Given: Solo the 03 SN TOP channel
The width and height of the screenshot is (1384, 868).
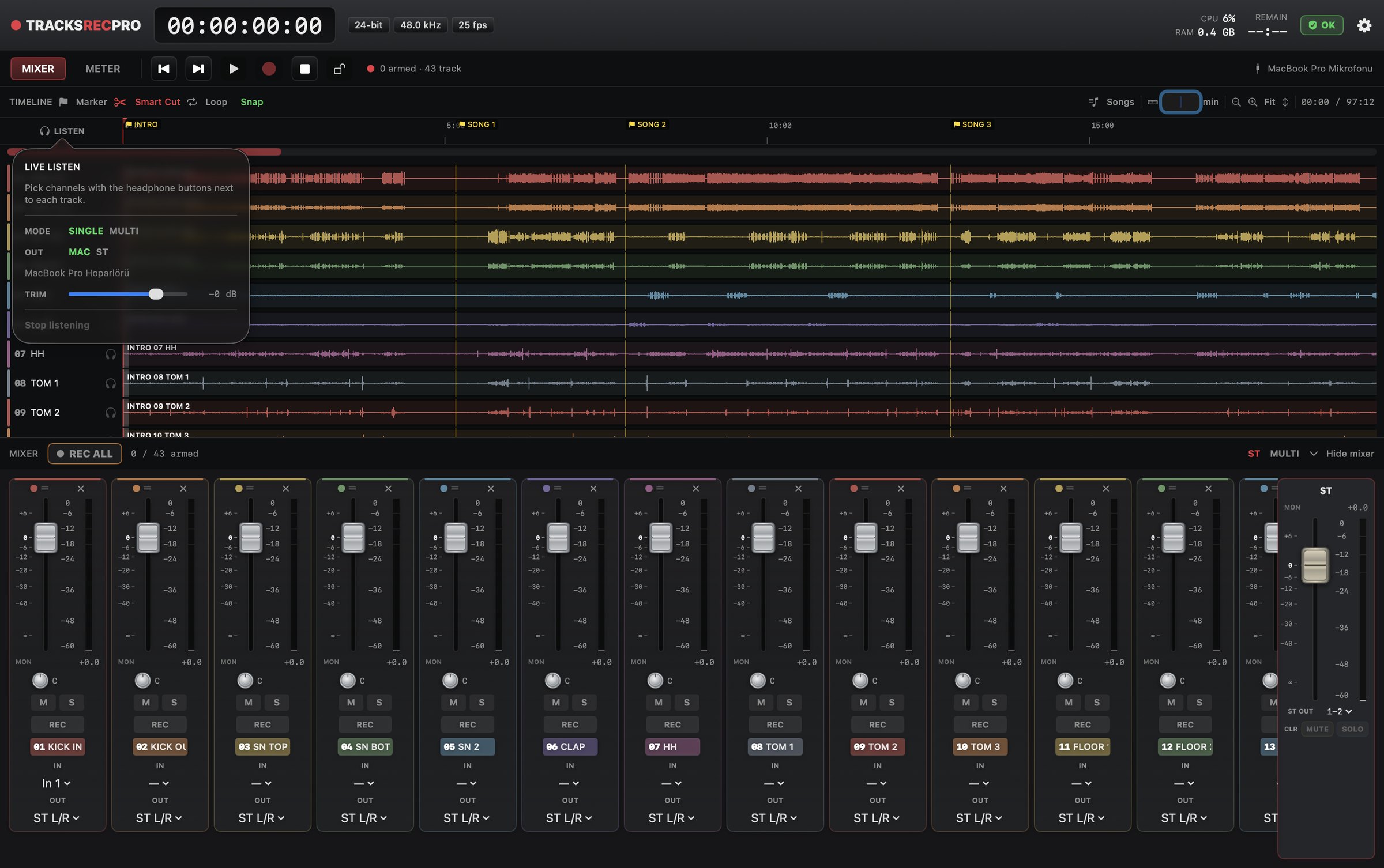Looking at the screenshot, I should coord(277,703).
